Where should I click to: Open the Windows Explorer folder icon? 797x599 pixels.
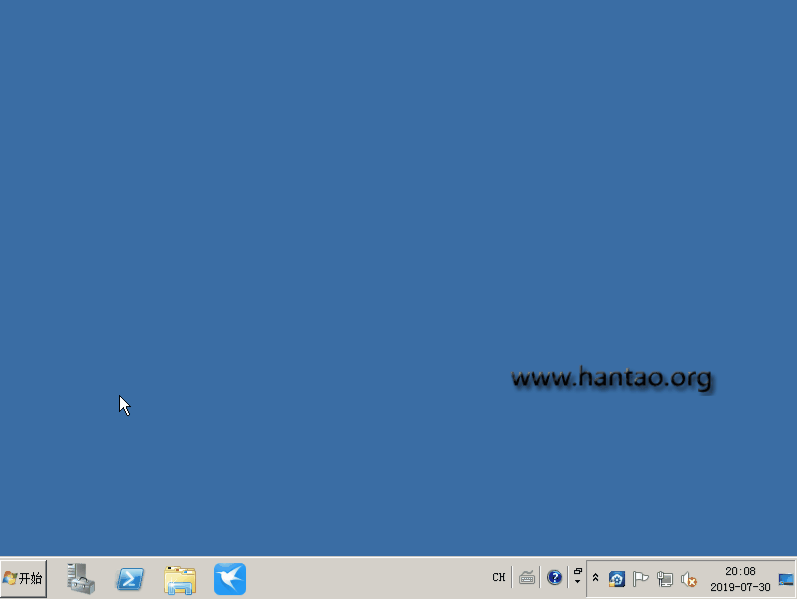(x=180, y=579)
